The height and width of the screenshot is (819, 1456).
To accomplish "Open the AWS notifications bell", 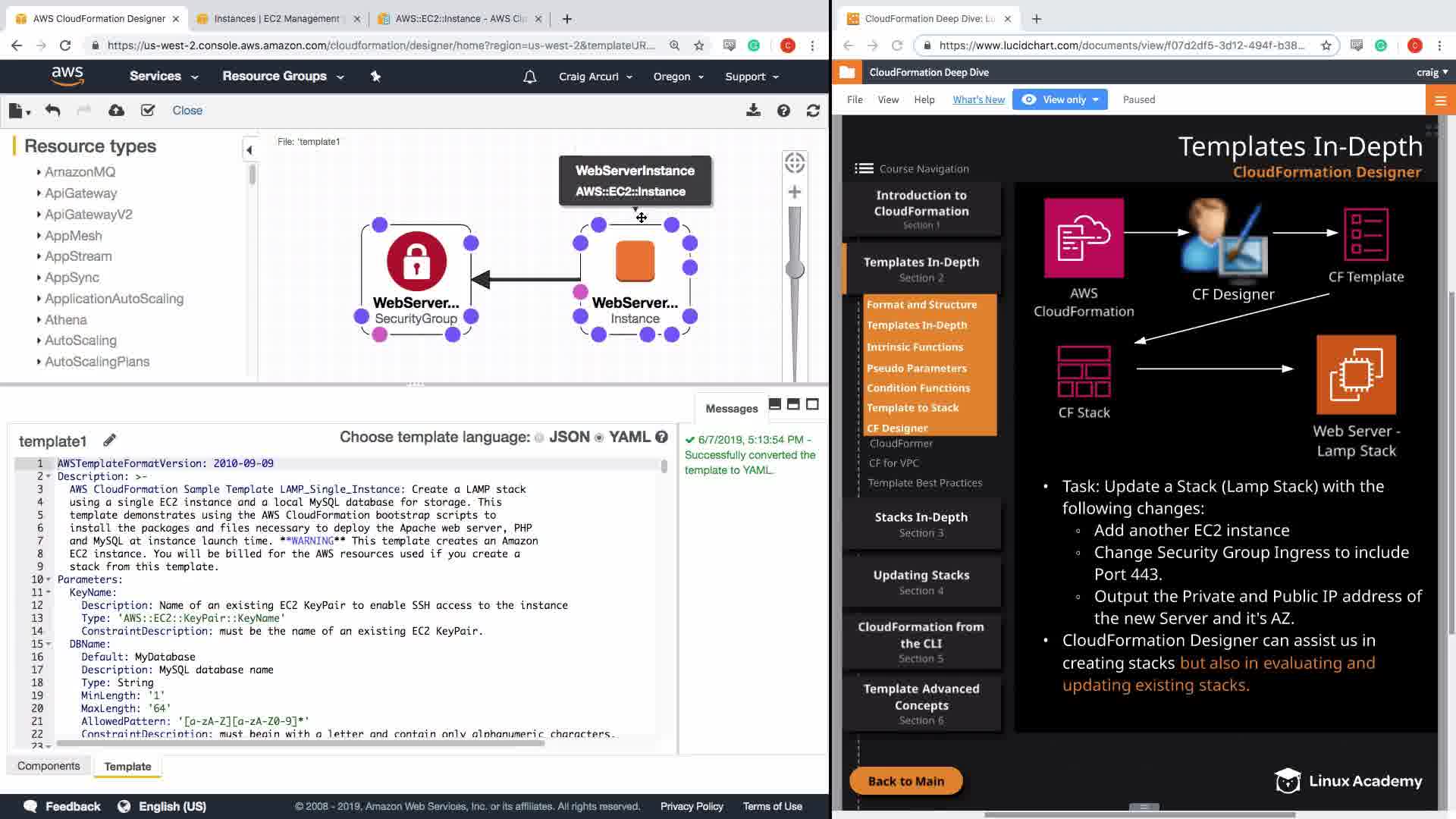I will coord(529,77).
